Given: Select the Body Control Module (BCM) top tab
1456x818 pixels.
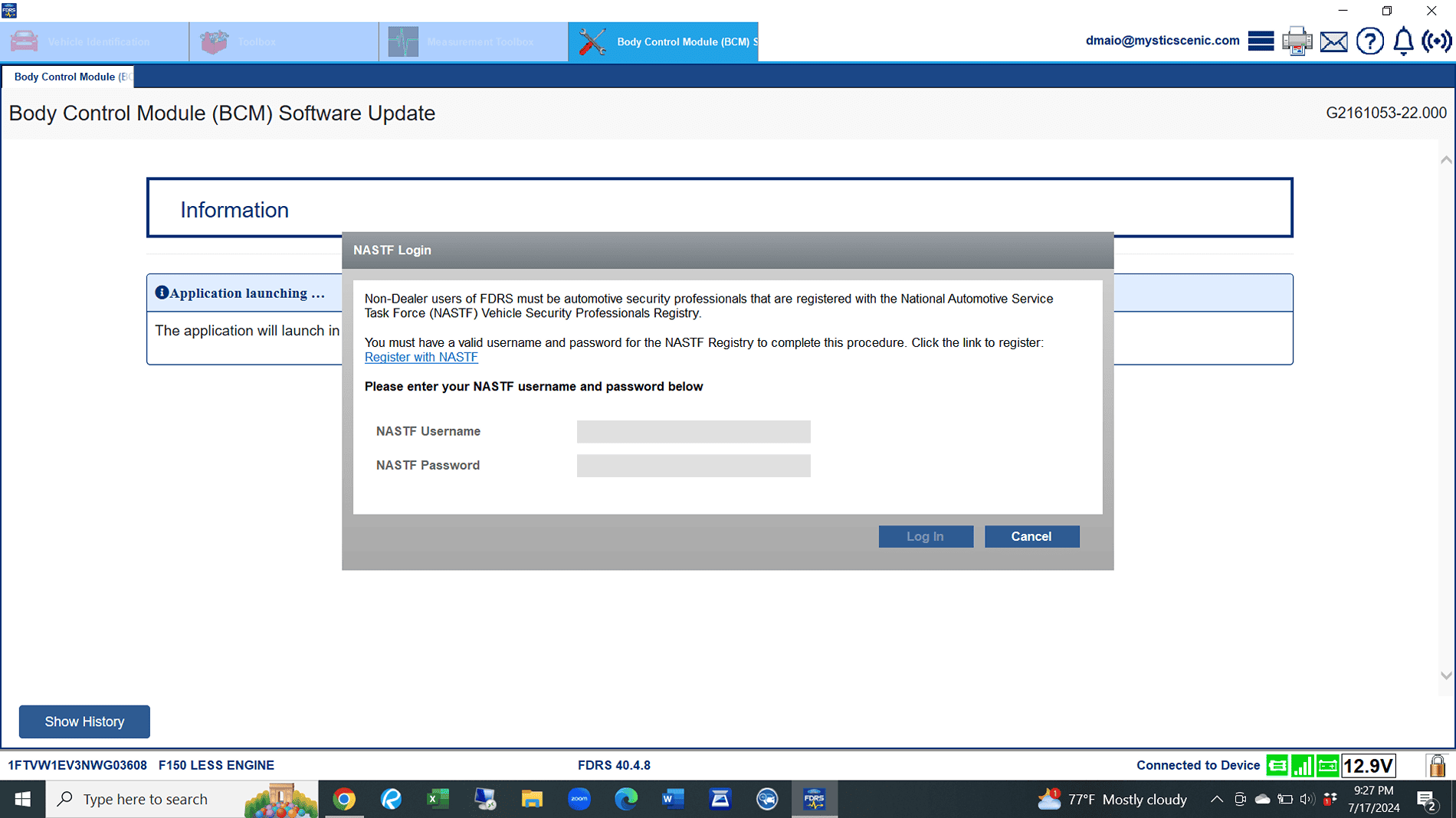Looking at the screenshot, I should pyautogui.click(x=663, y=41).
